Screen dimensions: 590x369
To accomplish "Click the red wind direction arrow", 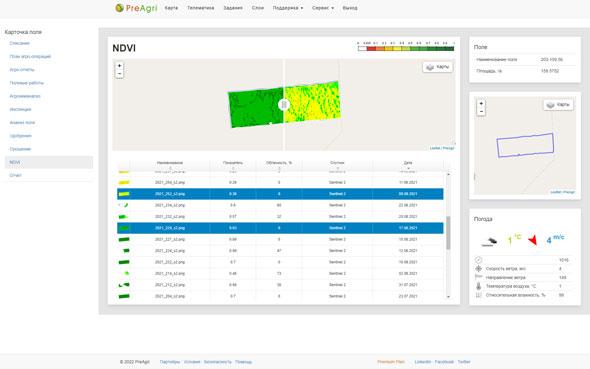I will point(532,240).
